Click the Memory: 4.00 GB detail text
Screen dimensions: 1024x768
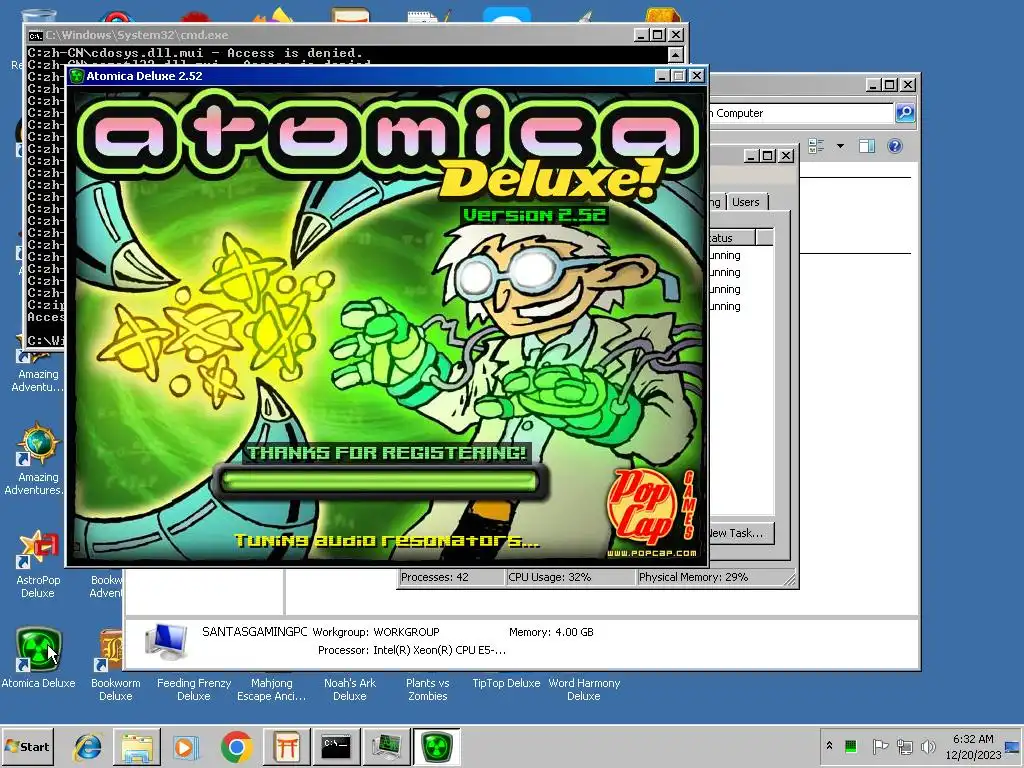[x=551, y=632]
